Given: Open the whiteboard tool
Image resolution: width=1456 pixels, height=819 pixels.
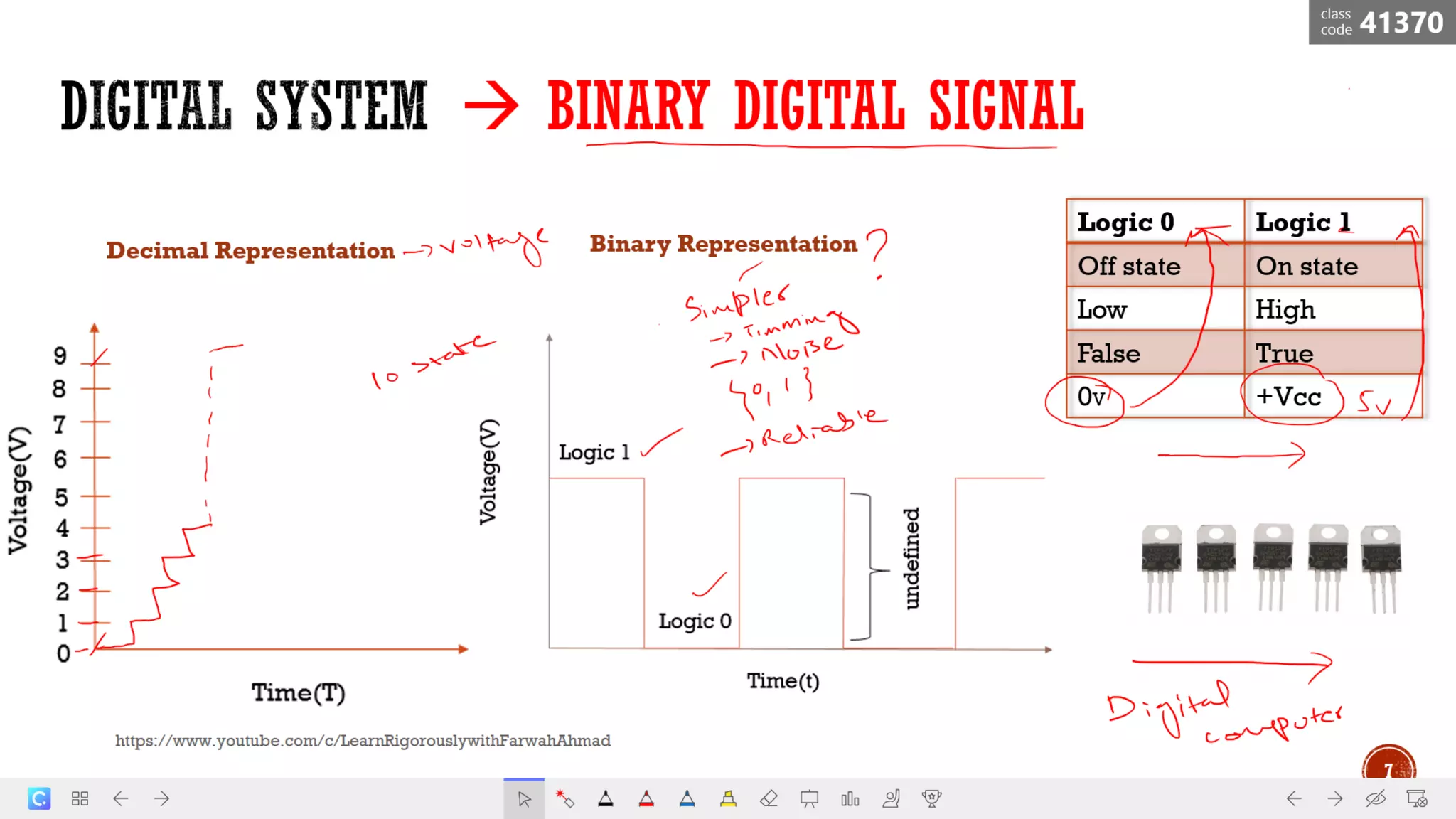Looking at the screenshot, I should click(809, 799).
